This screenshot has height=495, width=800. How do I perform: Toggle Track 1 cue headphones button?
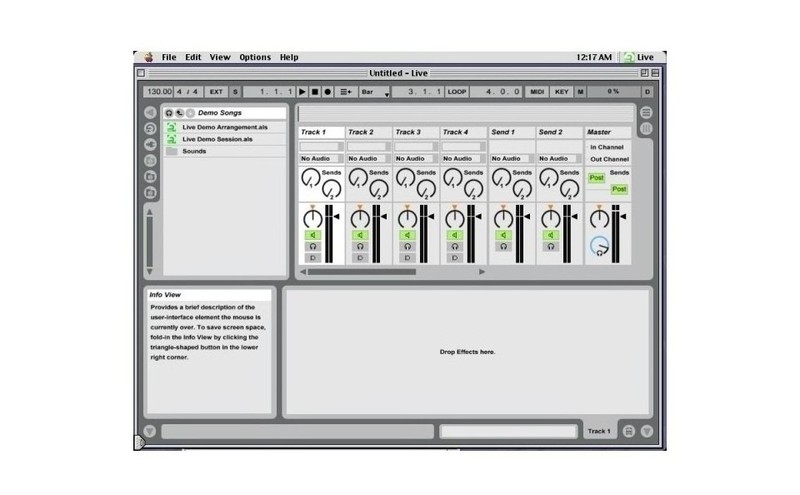click(x=313, y=246)
